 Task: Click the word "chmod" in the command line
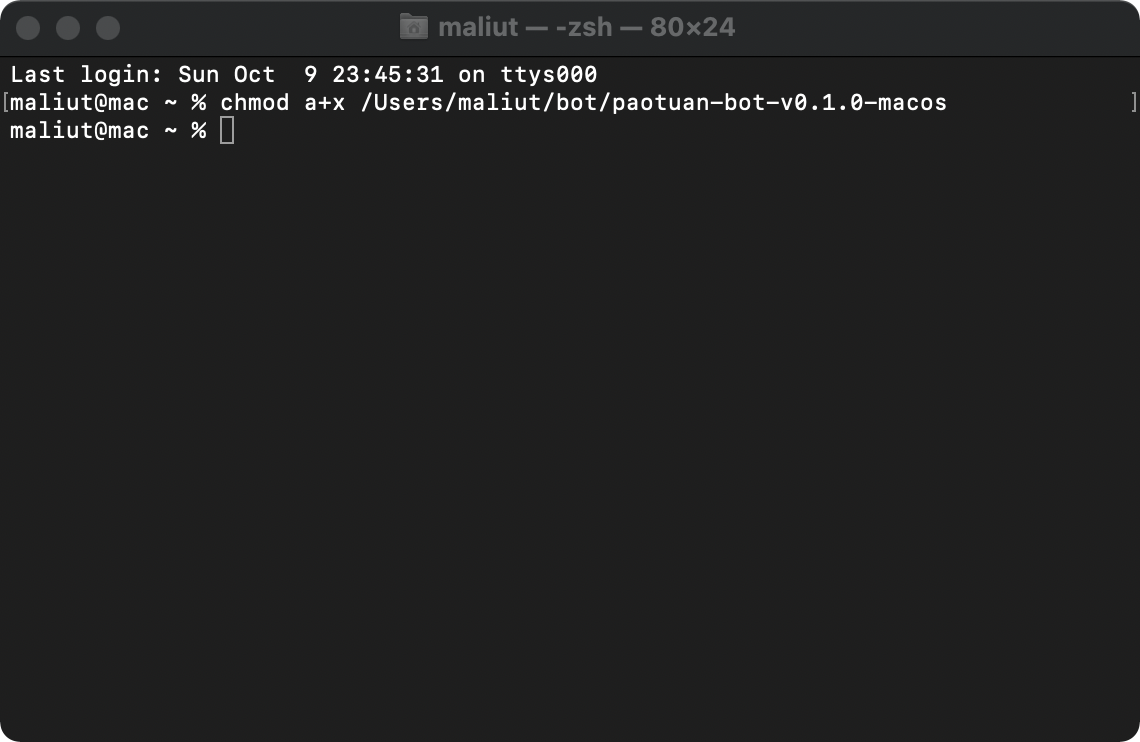tap(254, 102)
